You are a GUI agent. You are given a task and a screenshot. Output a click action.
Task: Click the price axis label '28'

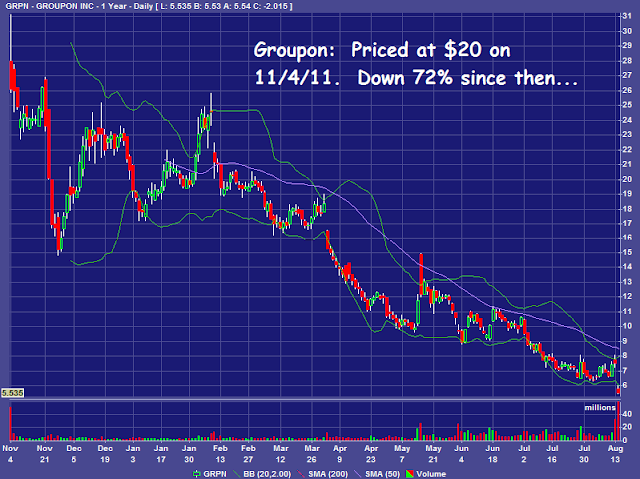627,60
